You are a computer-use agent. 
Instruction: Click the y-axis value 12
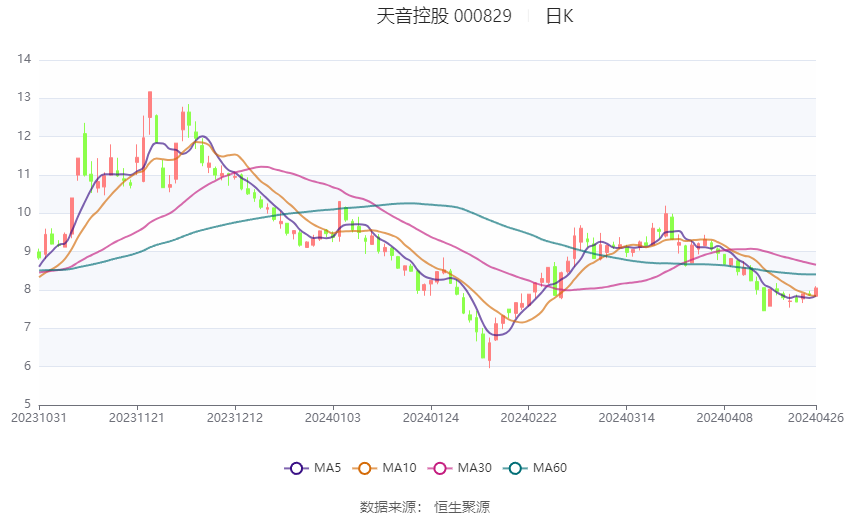[24, 136]
